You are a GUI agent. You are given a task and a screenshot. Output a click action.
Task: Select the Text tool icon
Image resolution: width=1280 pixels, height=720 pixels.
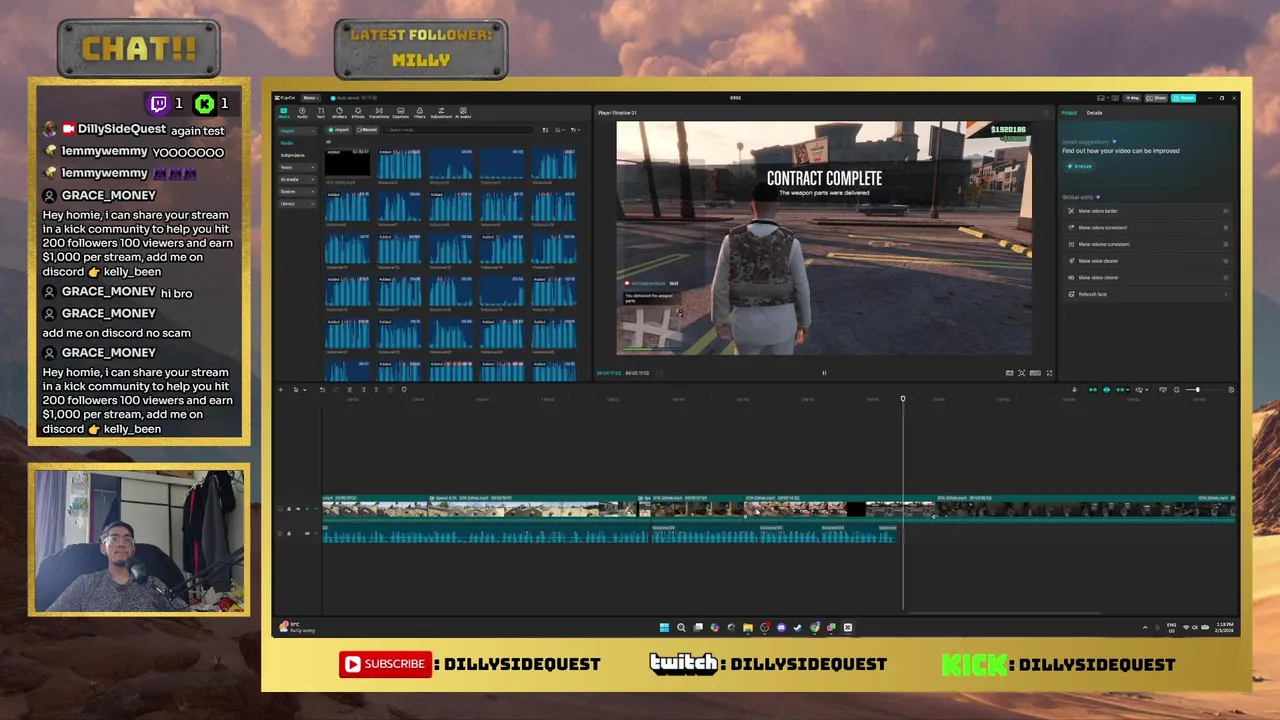[x=321, y=113]
